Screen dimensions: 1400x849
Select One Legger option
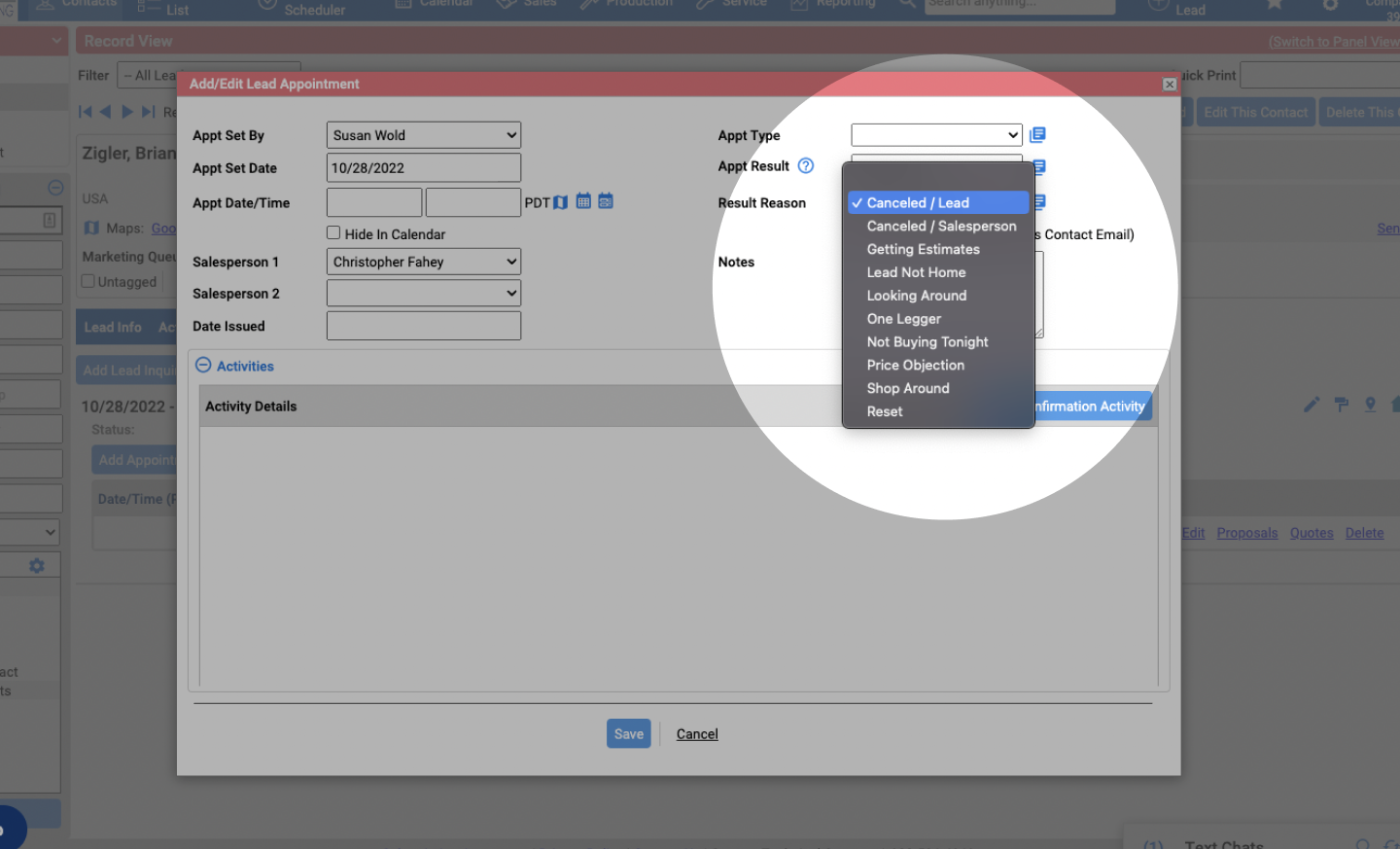tap(938, 319)
